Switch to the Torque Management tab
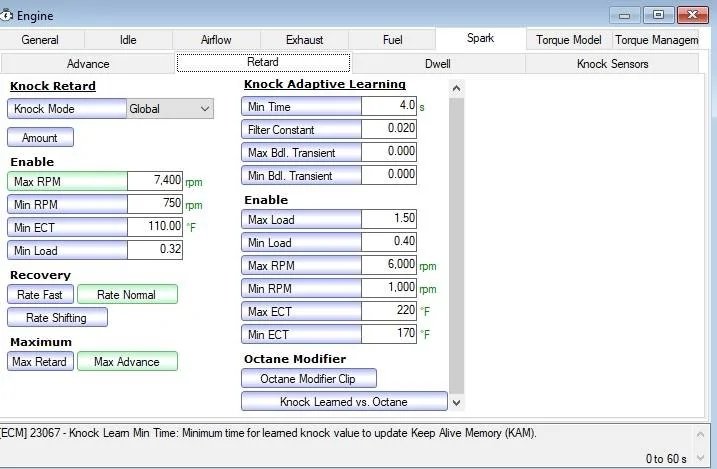The width and height of the screenshot is (717, 469). [x=656, y=40]
